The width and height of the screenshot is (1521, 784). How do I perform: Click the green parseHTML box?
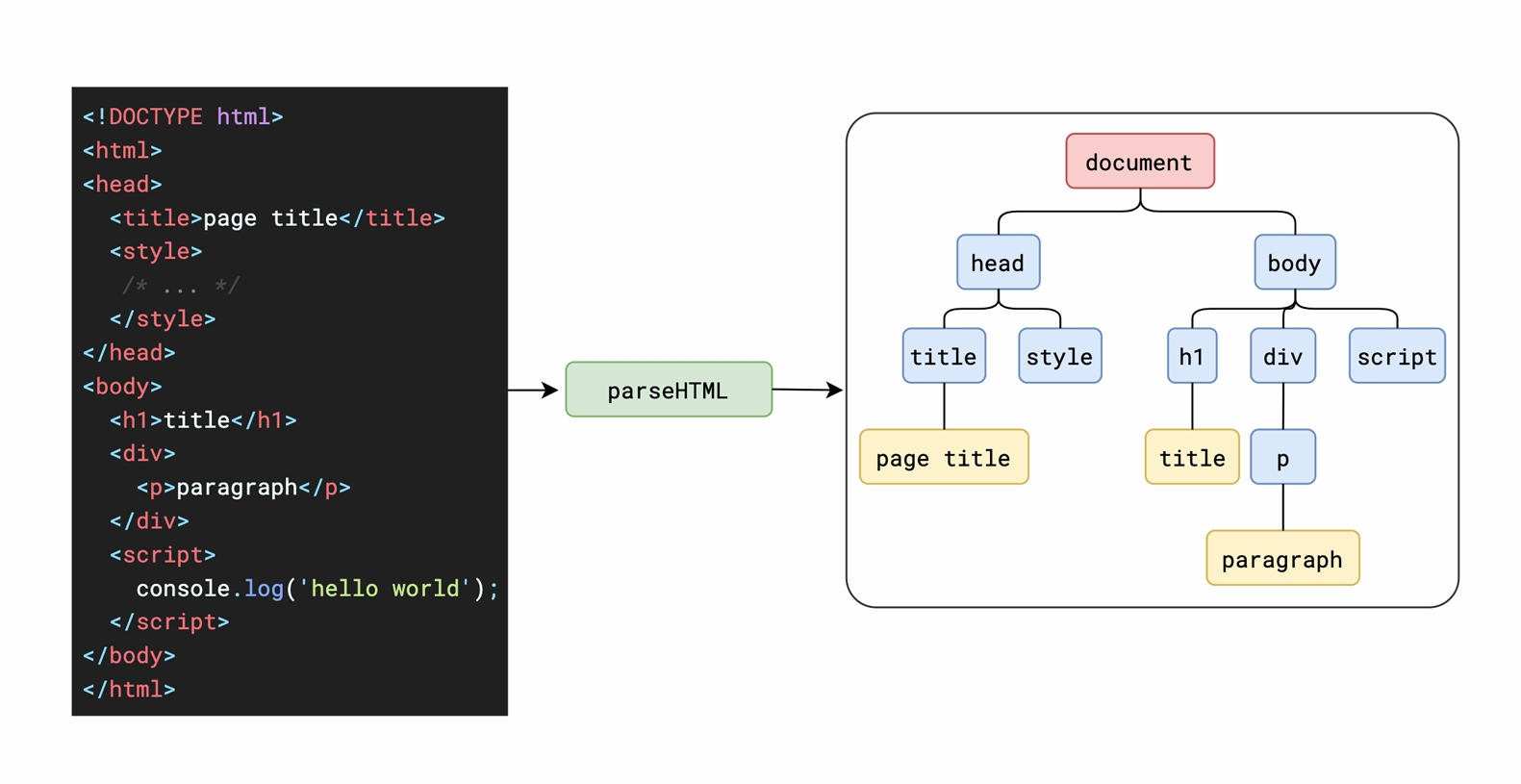click(669, 390)
